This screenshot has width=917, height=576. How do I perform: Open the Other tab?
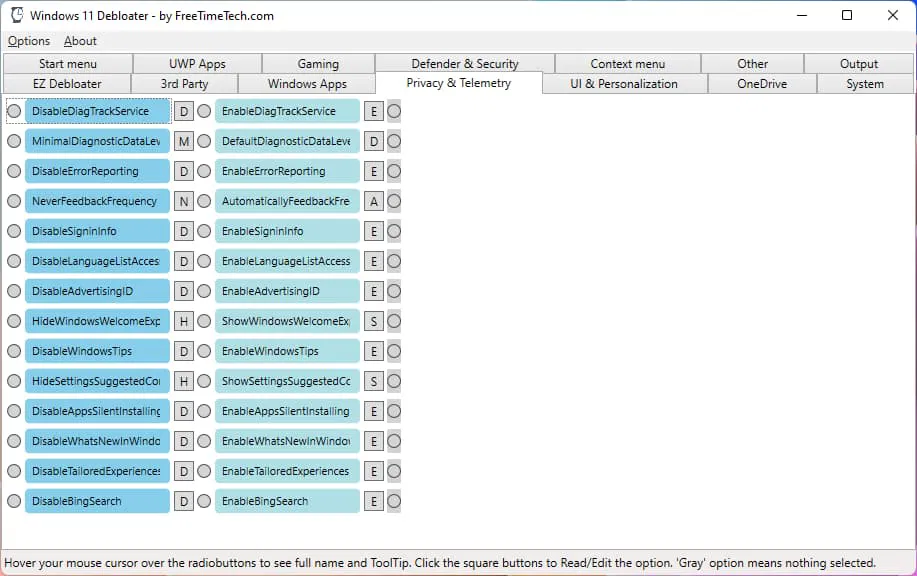click(753, 64)
